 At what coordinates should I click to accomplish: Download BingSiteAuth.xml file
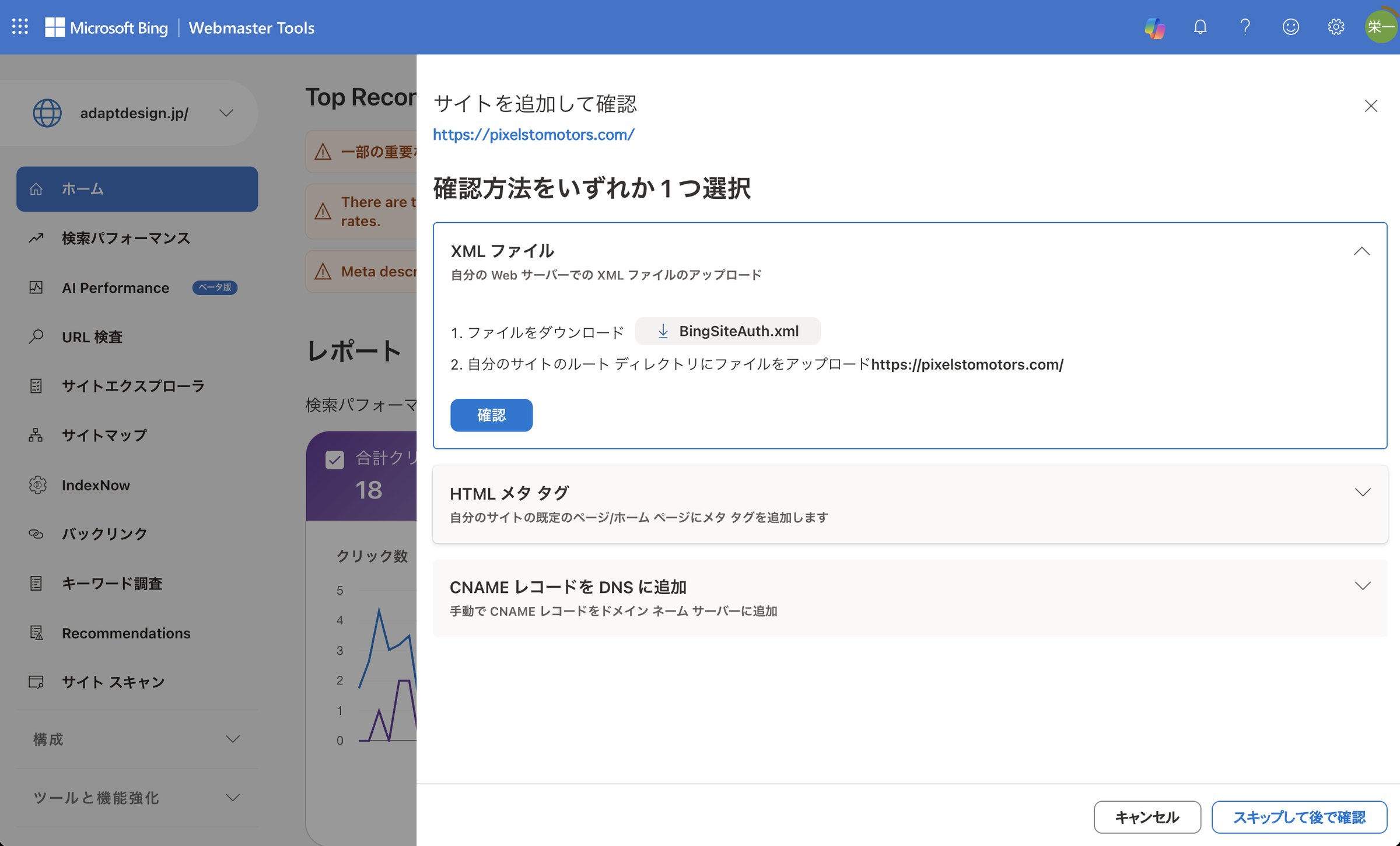pos(727,331)
